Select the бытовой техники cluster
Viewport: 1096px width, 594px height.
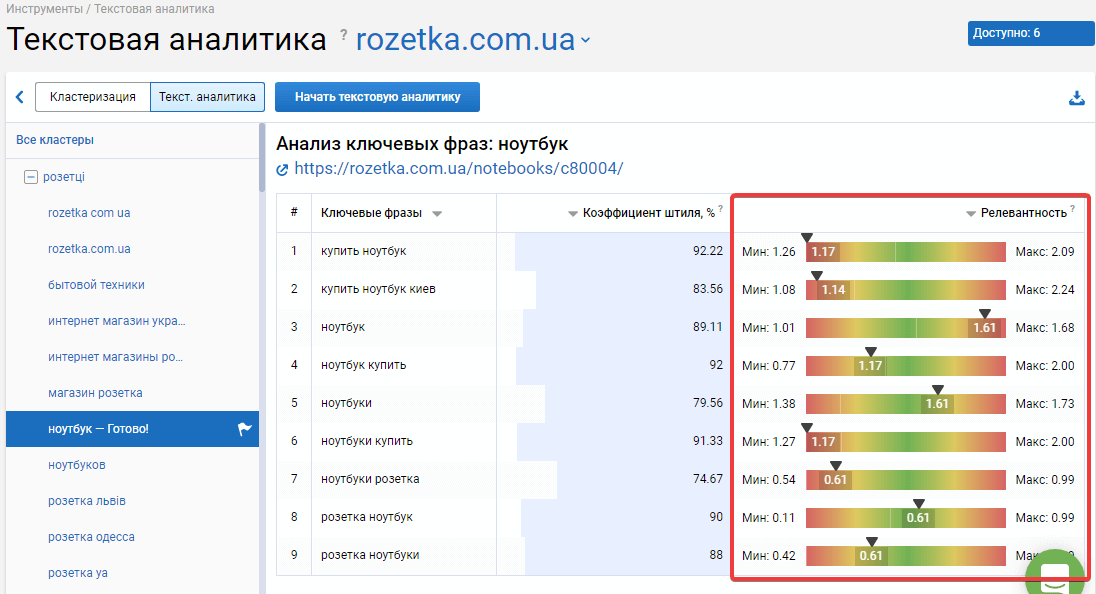tap(96, 285)
